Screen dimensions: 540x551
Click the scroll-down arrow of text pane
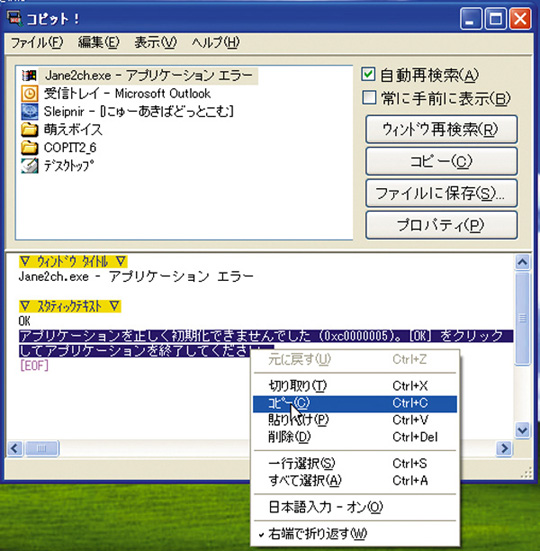(522, 430)
